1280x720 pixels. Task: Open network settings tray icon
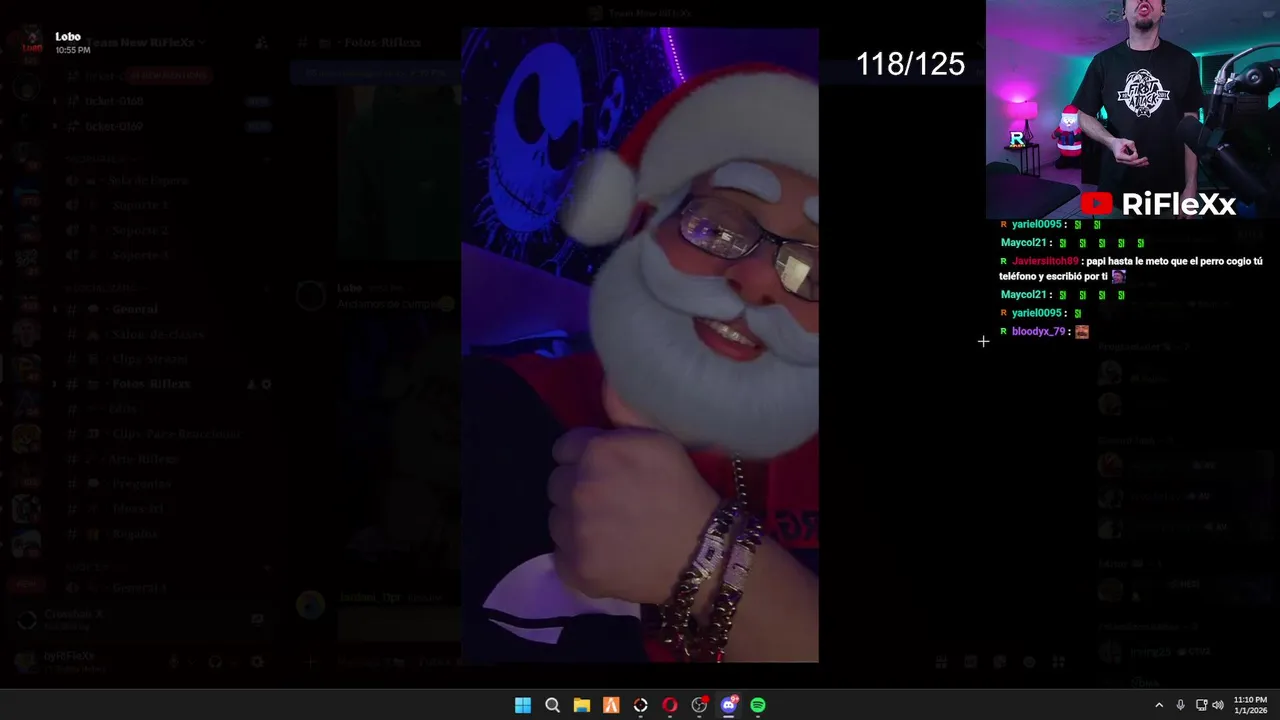(1201, 705)
